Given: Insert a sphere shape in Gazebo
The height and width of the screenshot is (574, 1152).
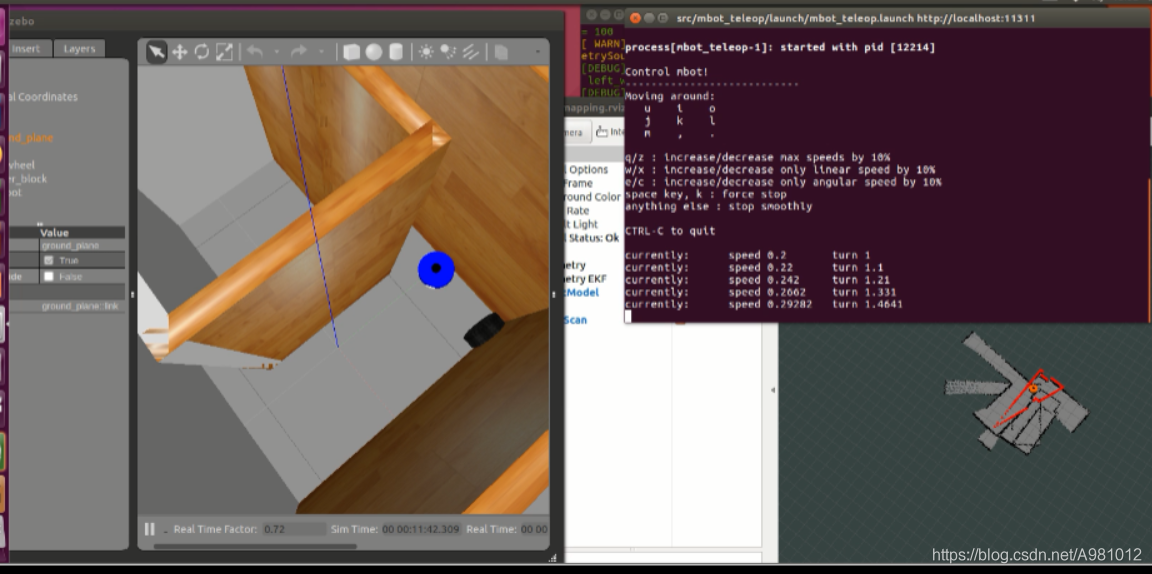Looking at the screenshot, I should point(374,52).
